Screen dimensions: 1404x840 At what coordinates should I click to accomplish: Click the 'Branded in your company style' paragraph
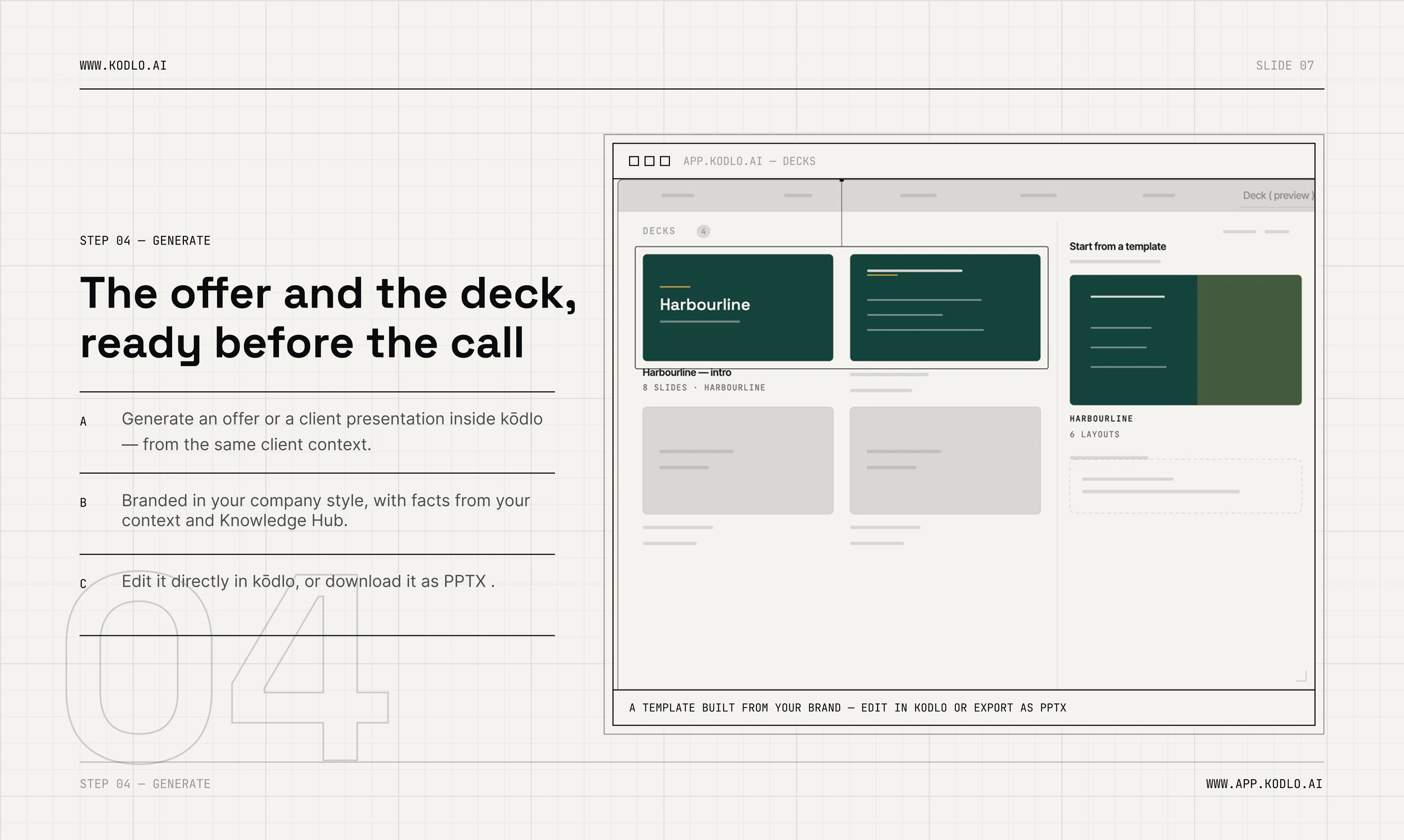325,510
